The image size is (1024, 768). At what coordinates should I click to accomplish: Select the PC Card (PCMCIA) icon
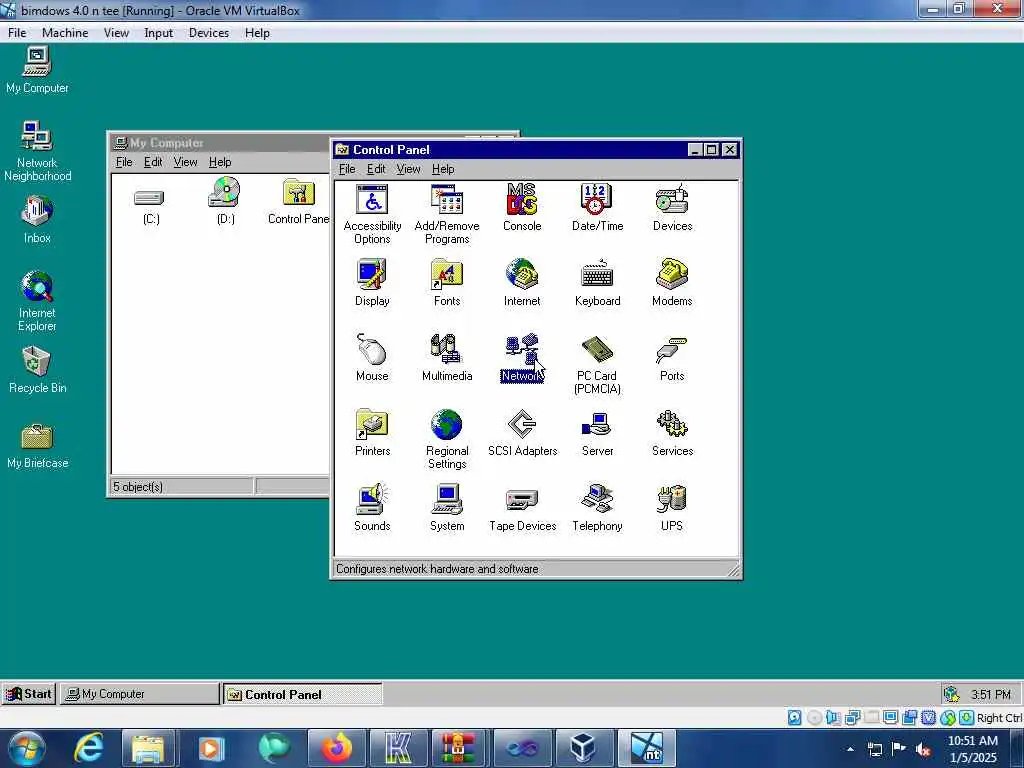[x=597, y=364]
